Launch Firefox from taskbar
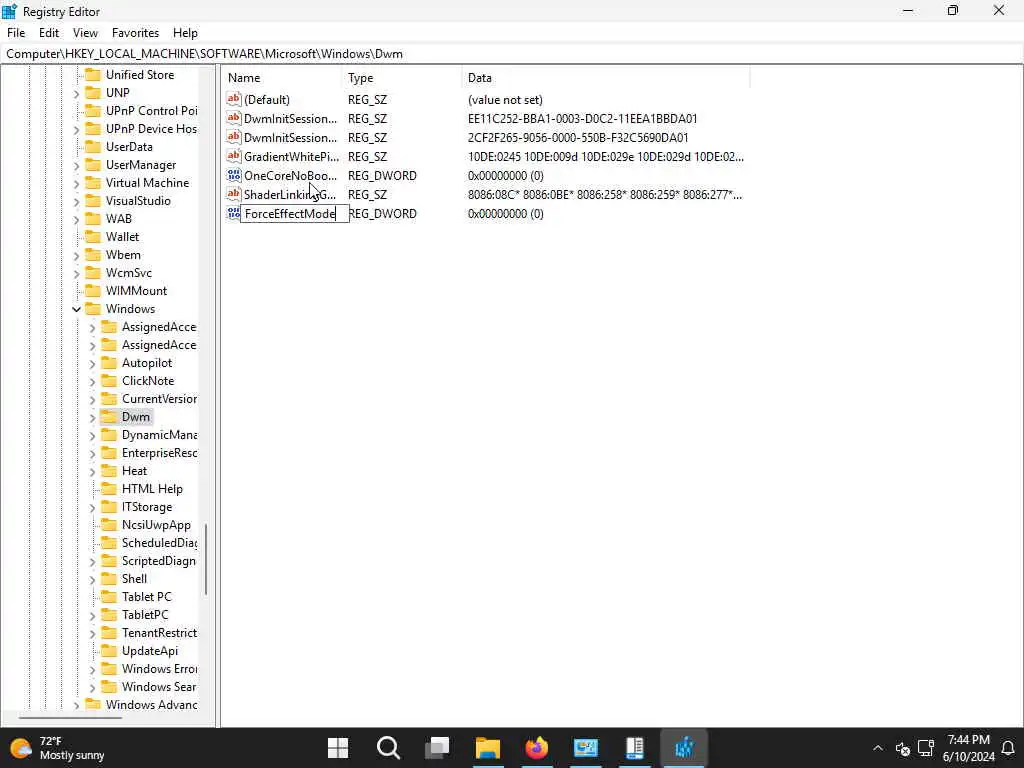The height and width of the screenshot is (768, 1024). point(537,748)
